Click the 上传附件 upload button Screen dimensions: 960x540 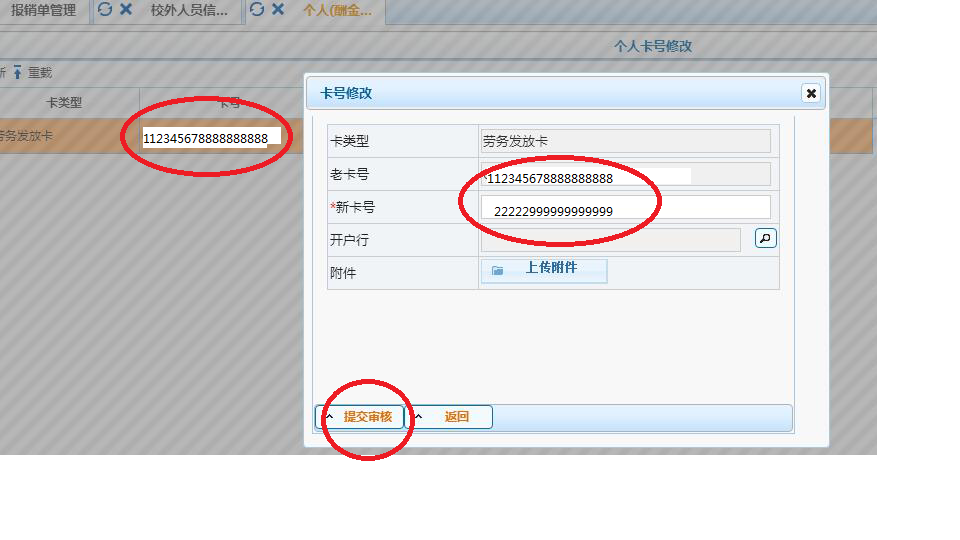544,270
